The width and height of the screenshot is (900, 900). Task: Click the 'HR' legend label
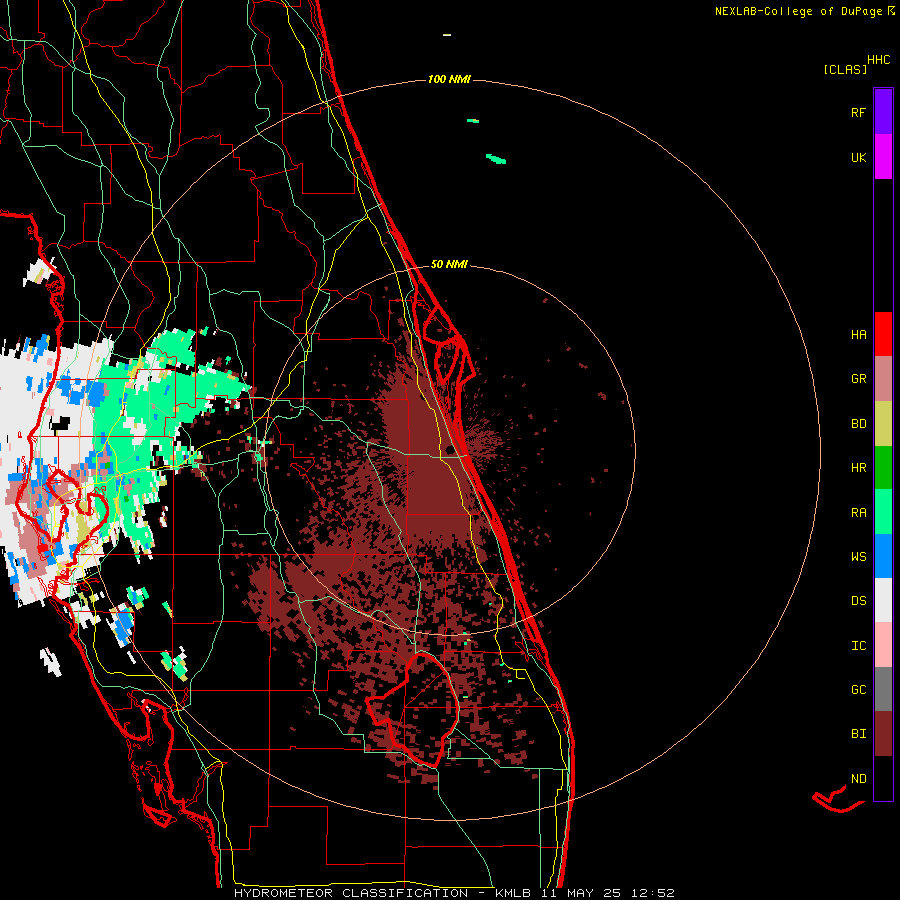pos(858,467)
